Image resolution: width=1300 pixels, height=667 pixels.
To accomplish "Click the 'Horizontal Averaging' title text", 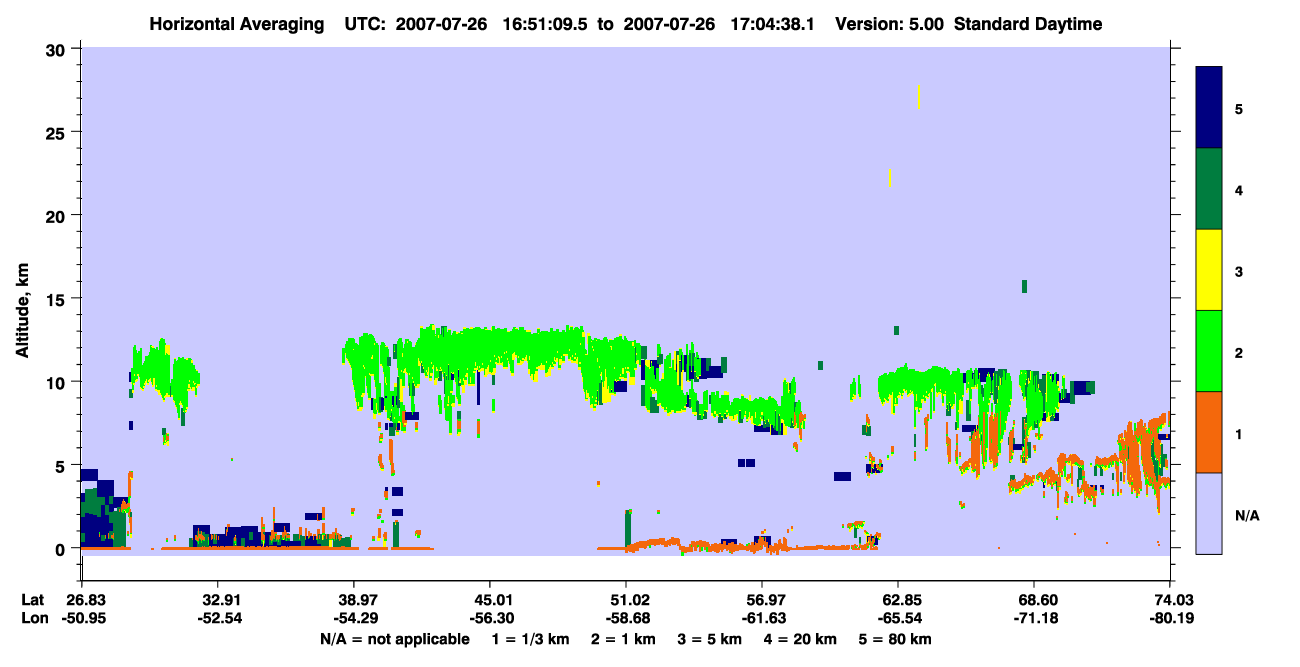I will click(235, 24).
